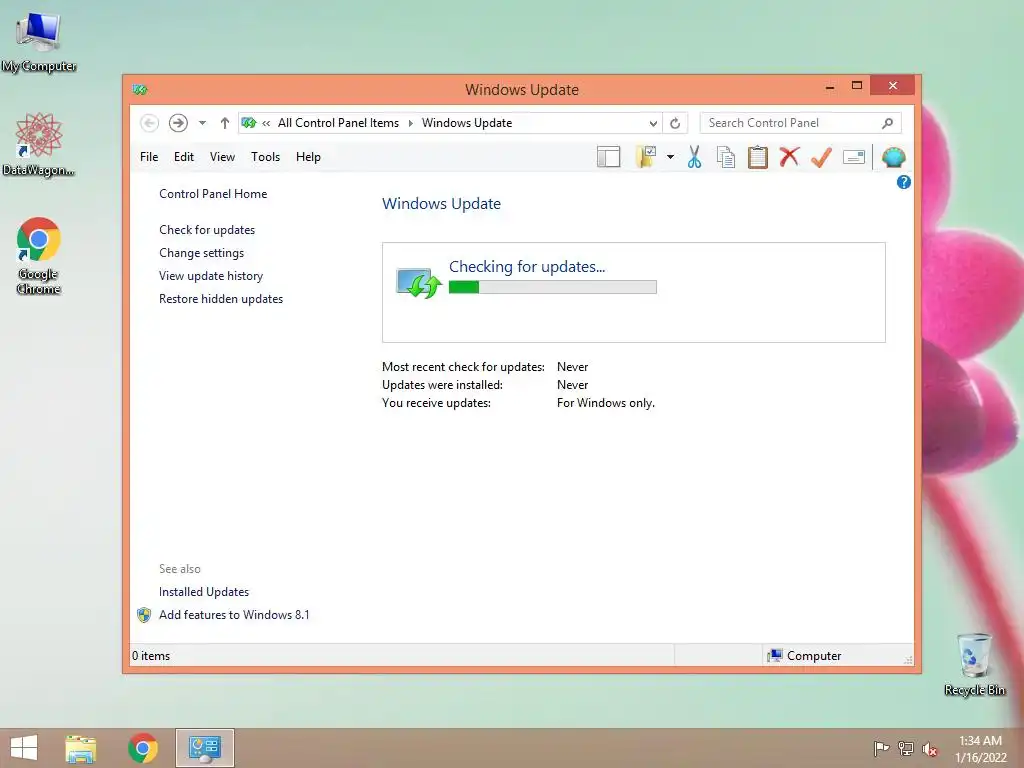Expand the address bar history dropdown
Viewport: 1024px width, 768px height.
click(x=652, y=123)
